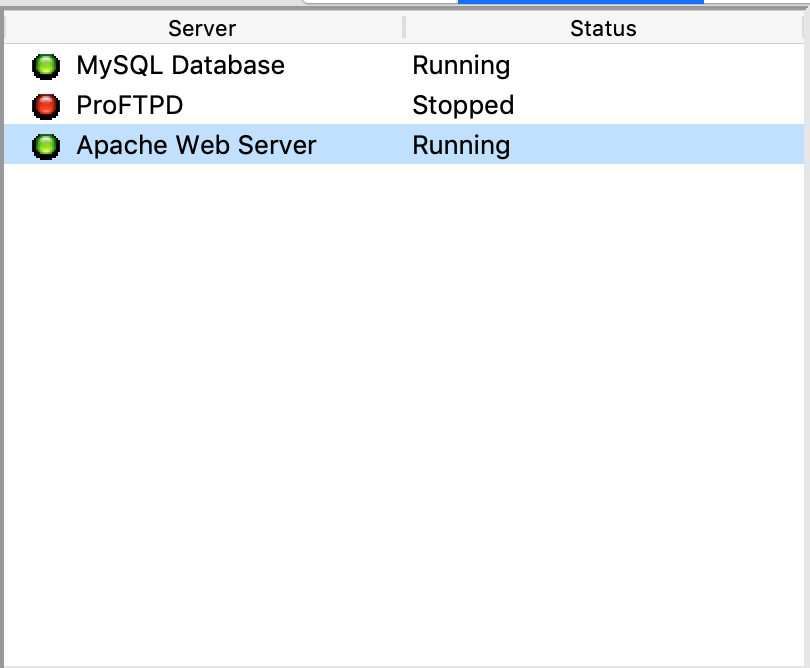Click the green status icon beside MySQL Database

coord(45,67)
